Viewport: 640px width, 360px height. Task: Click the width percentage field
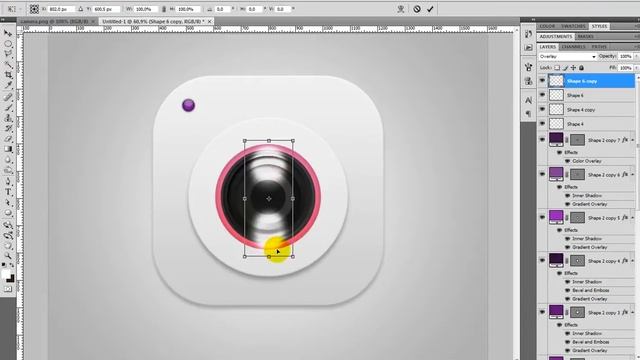point(146,9)
